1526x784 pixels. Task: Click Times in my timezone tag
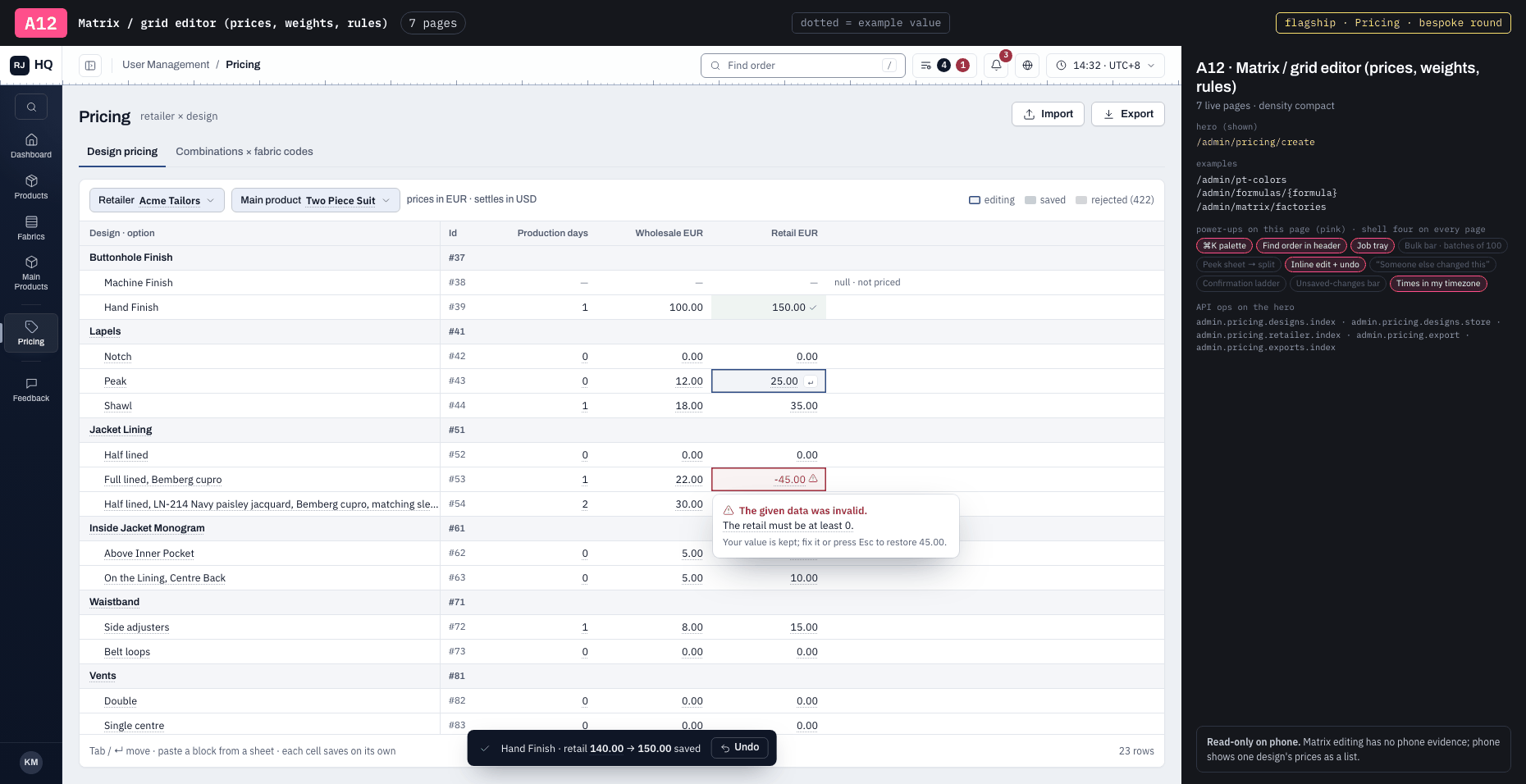tap(1438, 283)
